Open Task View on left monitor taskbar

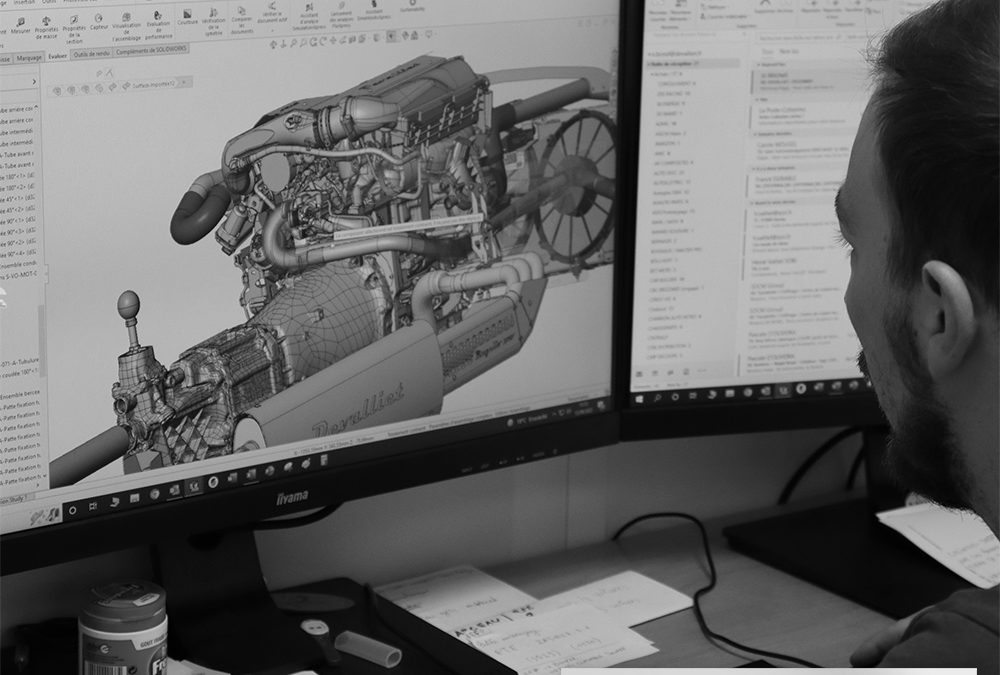click(93, 507)
